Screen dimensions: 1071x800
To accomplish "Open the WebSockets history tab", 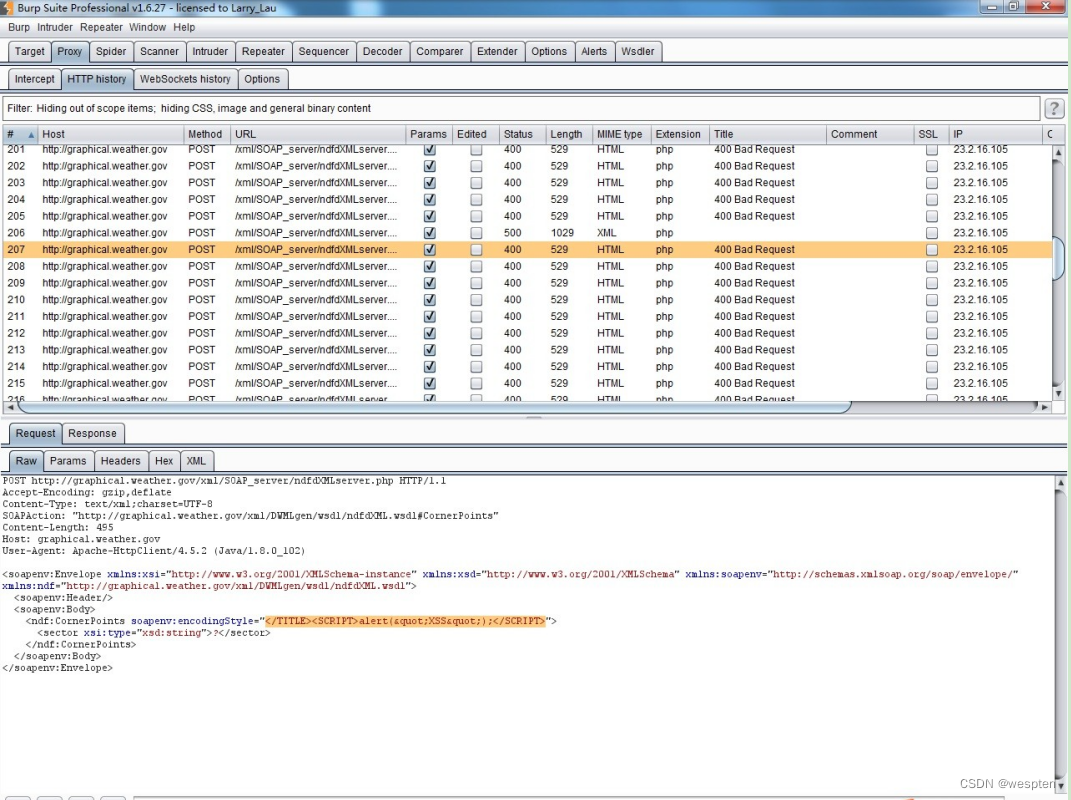I will [185, 79].
